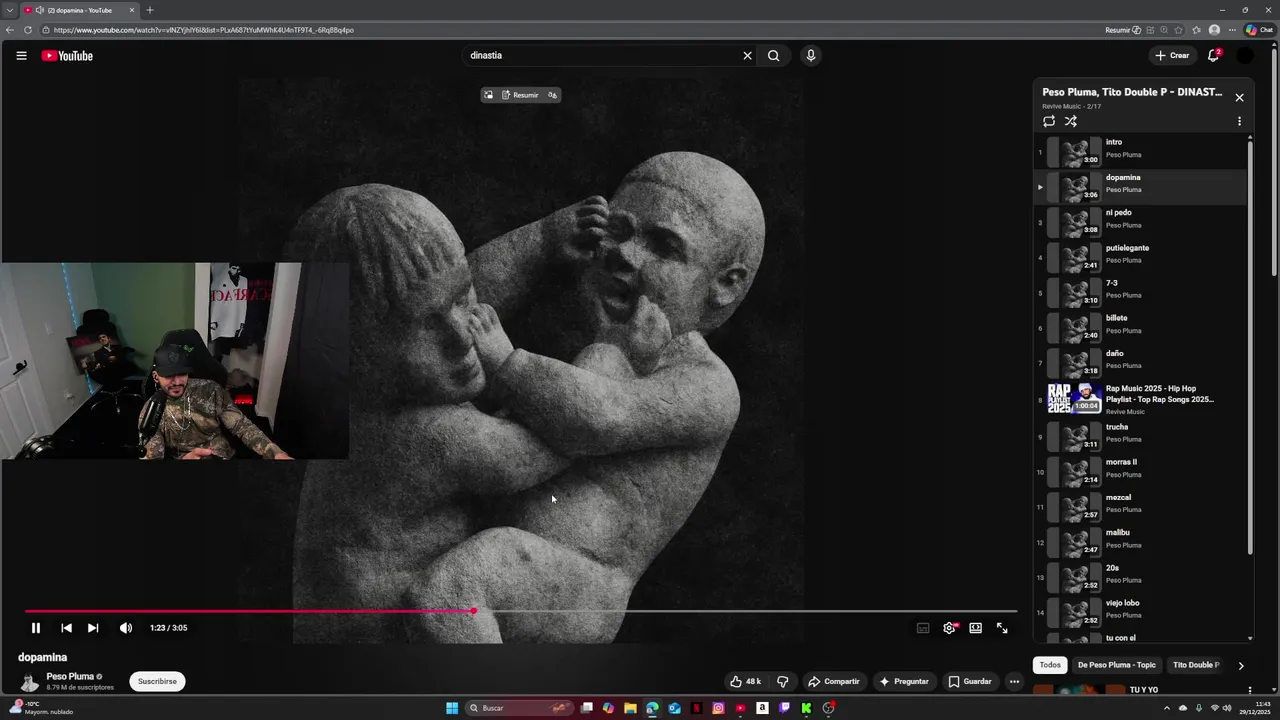Open the playlist three-dot options menu
This screenshot has height=720, width=1280.
(x=1239, y=121)
